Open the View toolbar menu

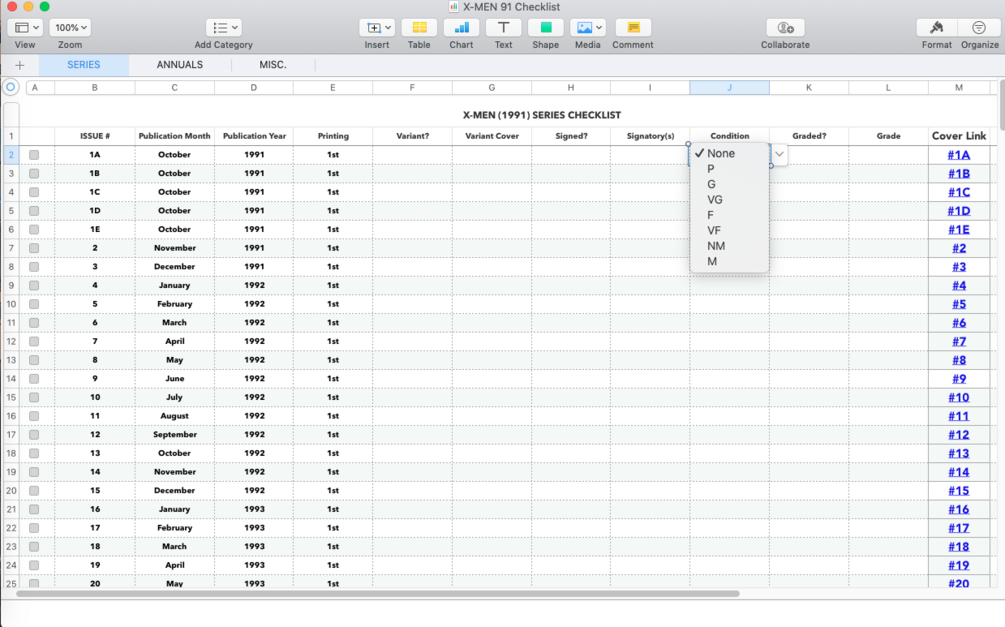pyautogui.click(x=26, y=28)
